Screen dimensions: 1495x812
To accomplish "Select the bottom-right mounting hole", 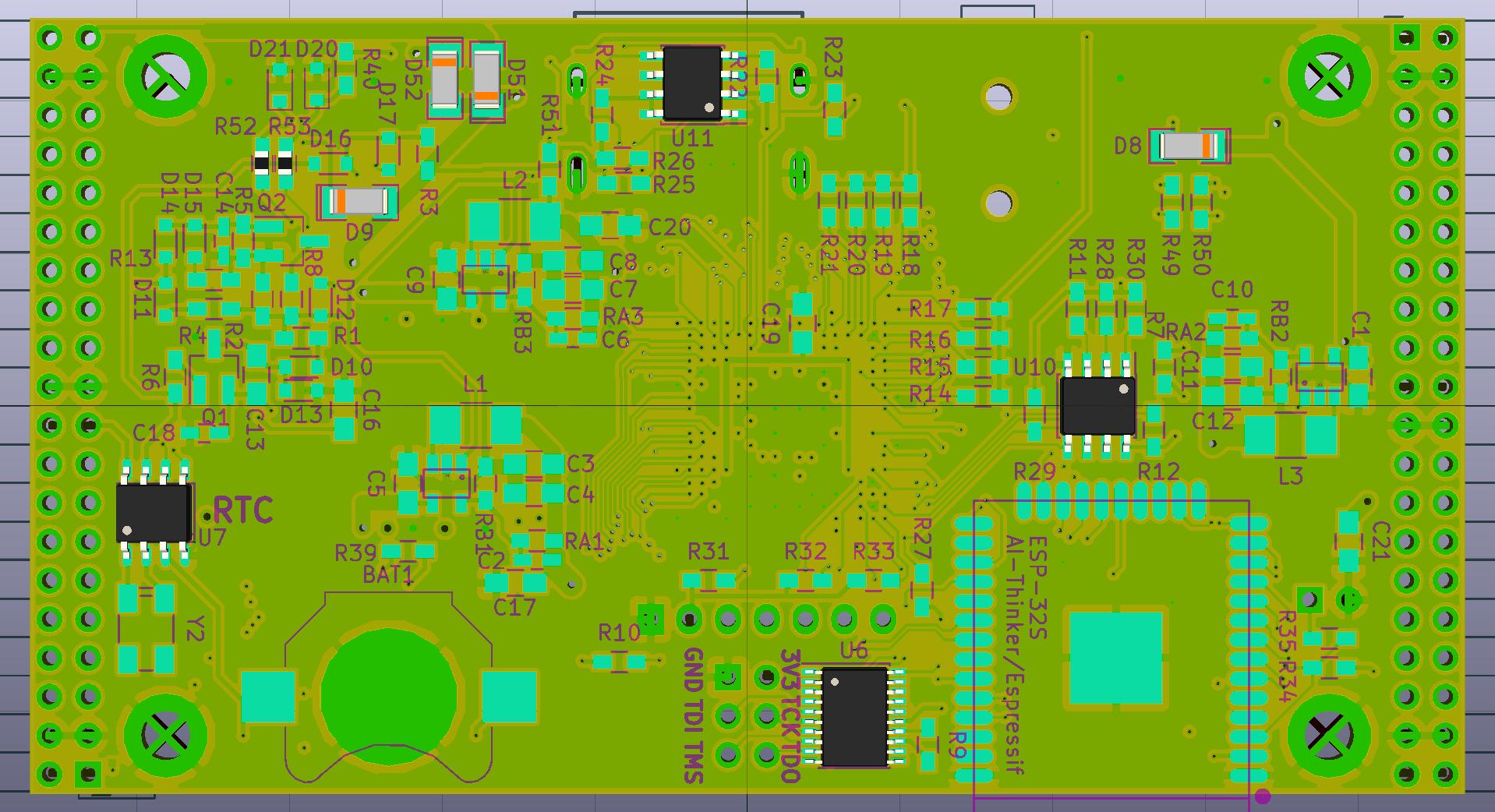I will (1328, 734).
